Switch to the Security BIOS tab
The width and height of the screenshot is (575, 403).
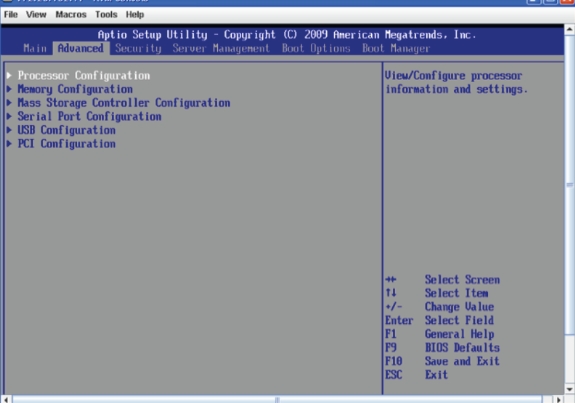(x=138, y=48)
